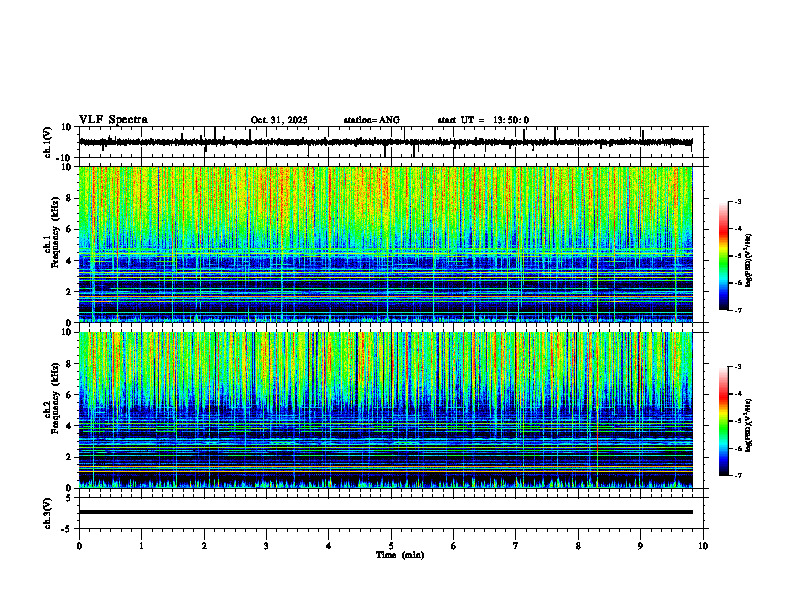
Task: Click the time axis tick label "9"
Action: (x=640, y=546)
